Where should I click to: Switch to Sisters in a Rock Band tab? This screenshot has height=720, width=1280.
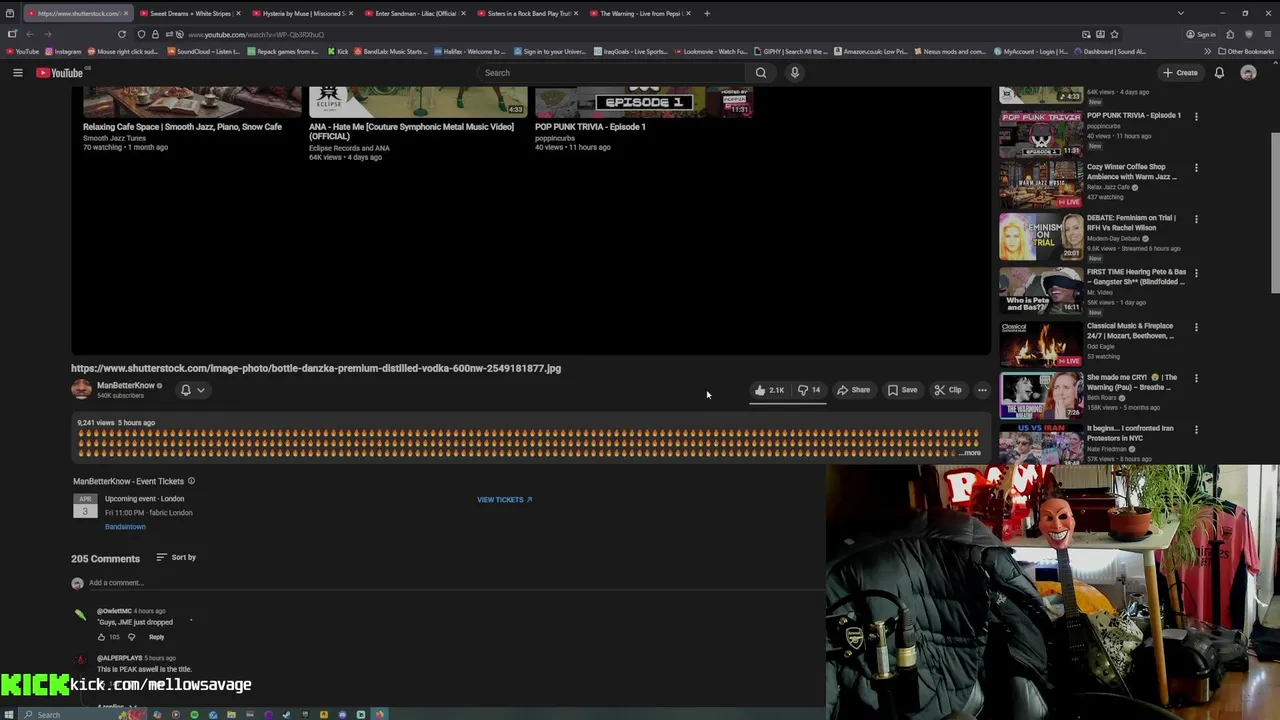tap(526, 13)
